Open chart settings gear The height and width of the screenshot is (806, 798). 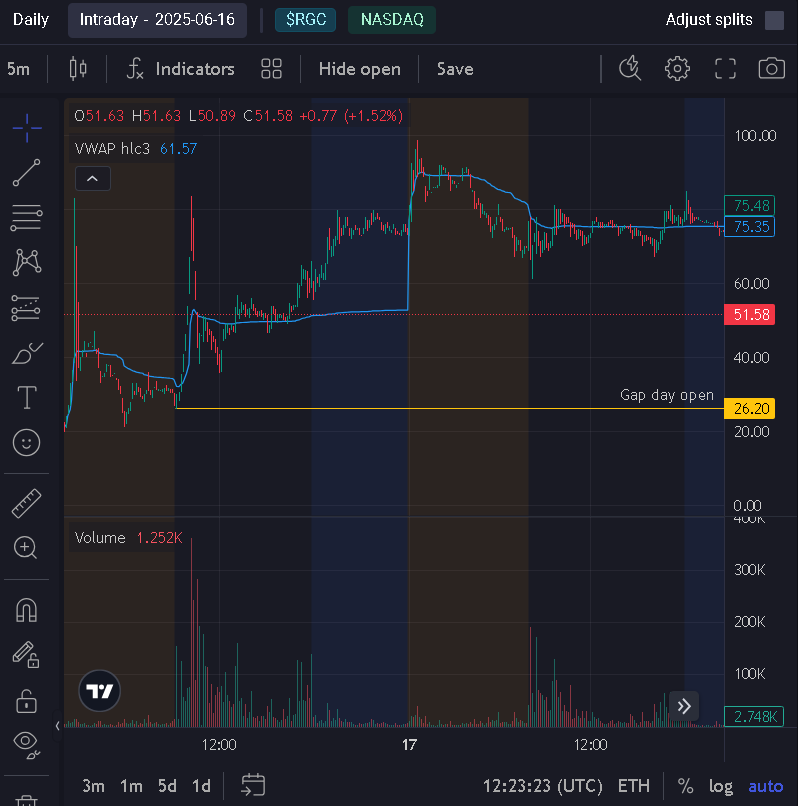[677, 68]
